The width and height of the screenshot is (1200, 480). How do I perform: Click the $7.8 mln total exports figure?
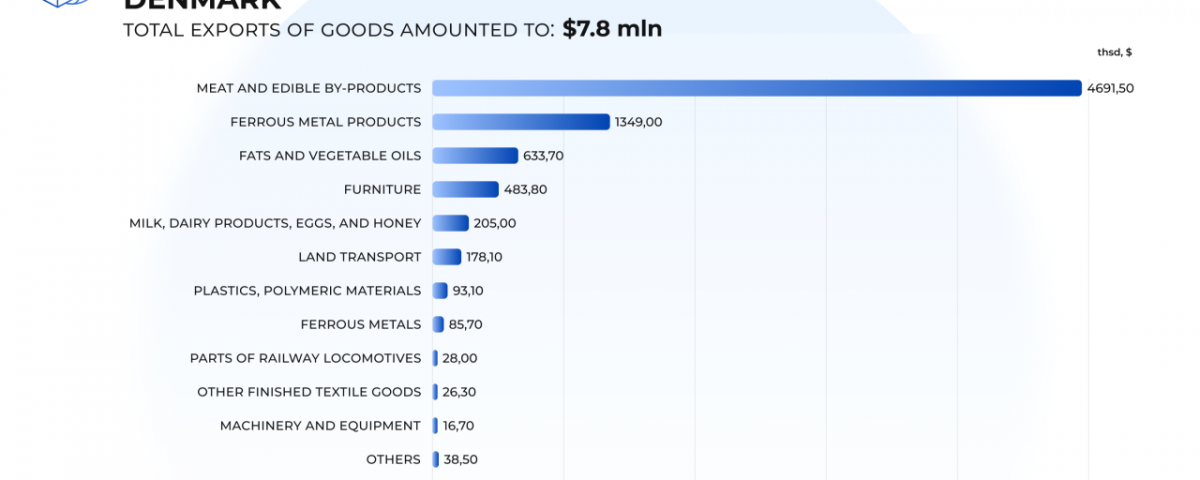[x=612, y=29]
